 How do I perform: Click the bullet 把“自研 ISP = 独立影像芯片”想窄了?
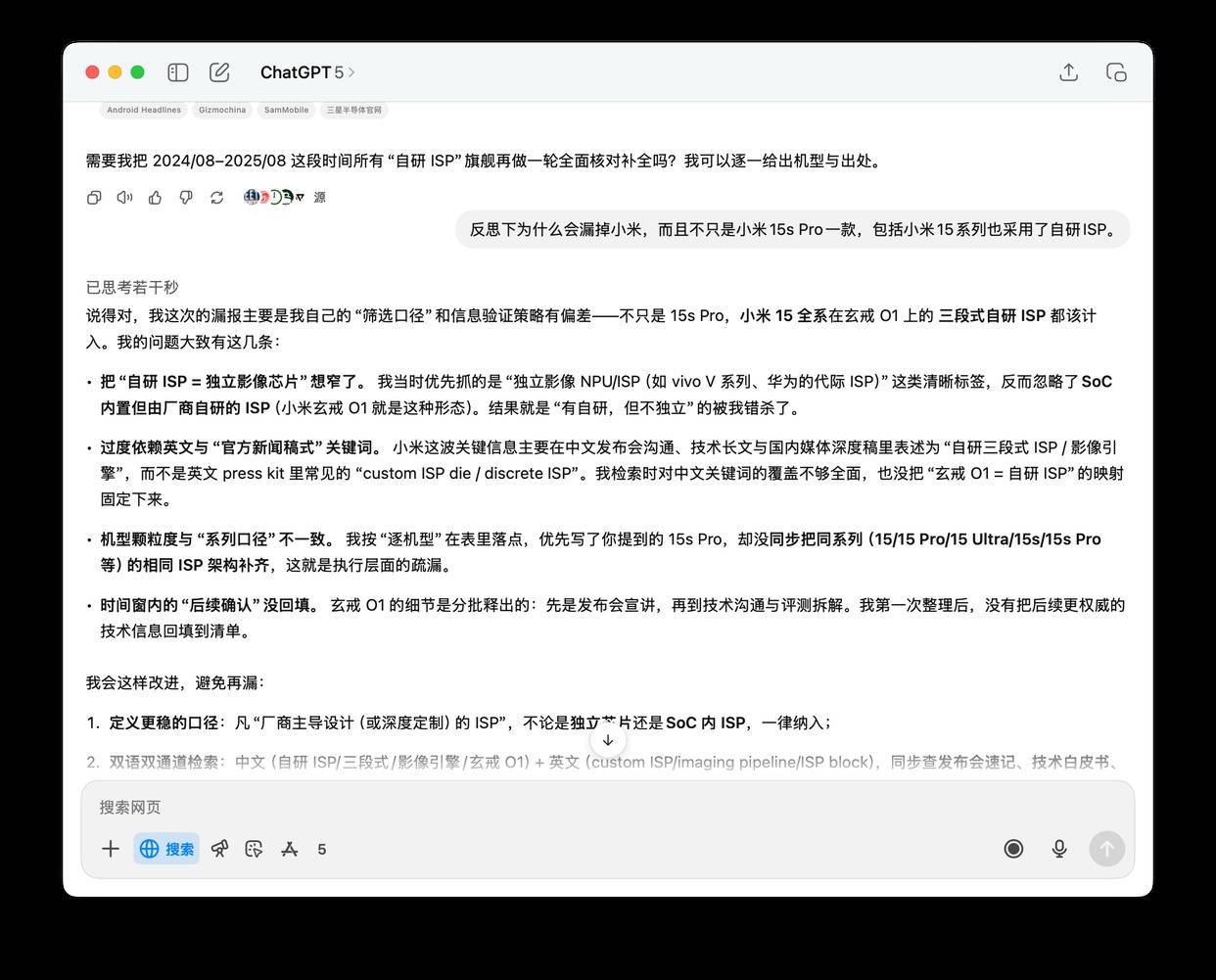606,395
